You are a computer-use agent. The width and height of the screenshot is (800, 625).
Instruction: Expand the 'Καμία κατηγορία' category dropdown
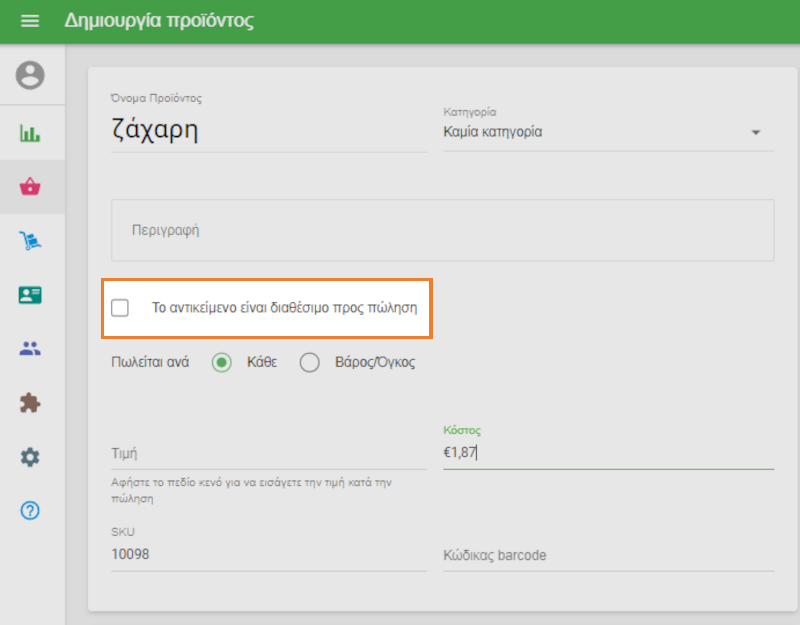(607, 132)
